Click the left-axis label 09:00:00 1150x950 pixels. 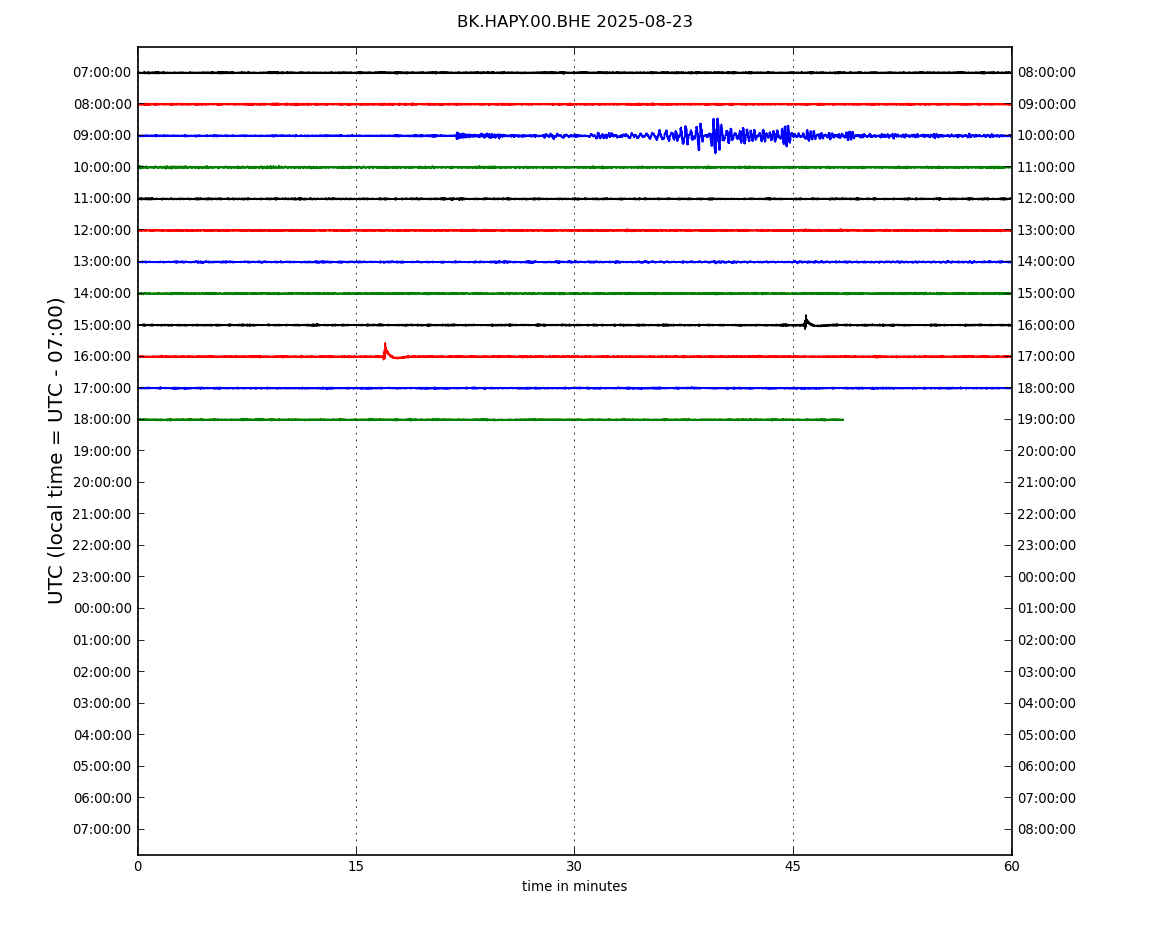(103, 136)
